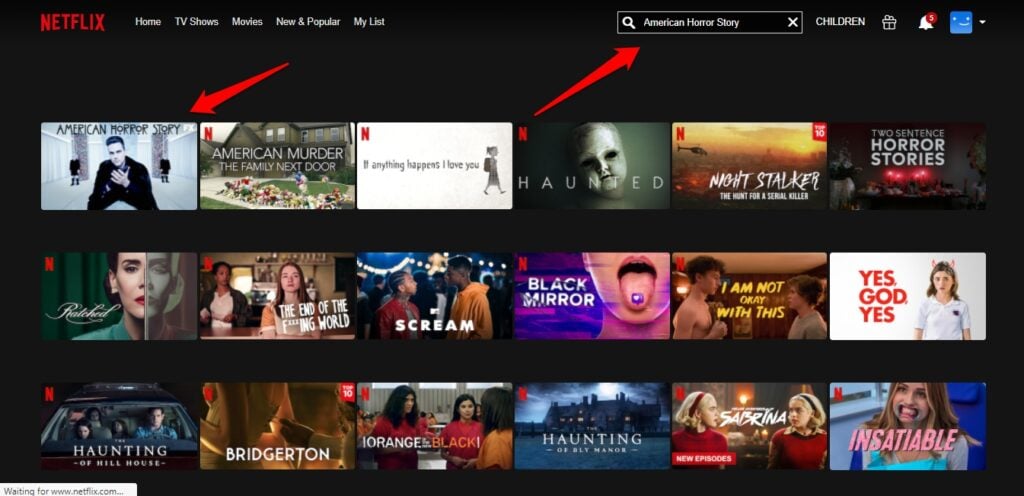Switch to the CHILDREN profile link

(x=840, y=22)
